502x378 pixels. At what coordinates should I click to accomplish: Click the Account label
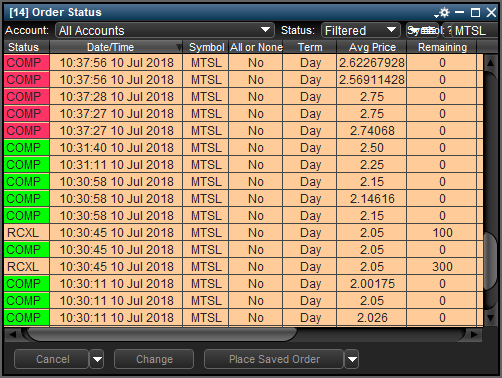tap(27, 30)
